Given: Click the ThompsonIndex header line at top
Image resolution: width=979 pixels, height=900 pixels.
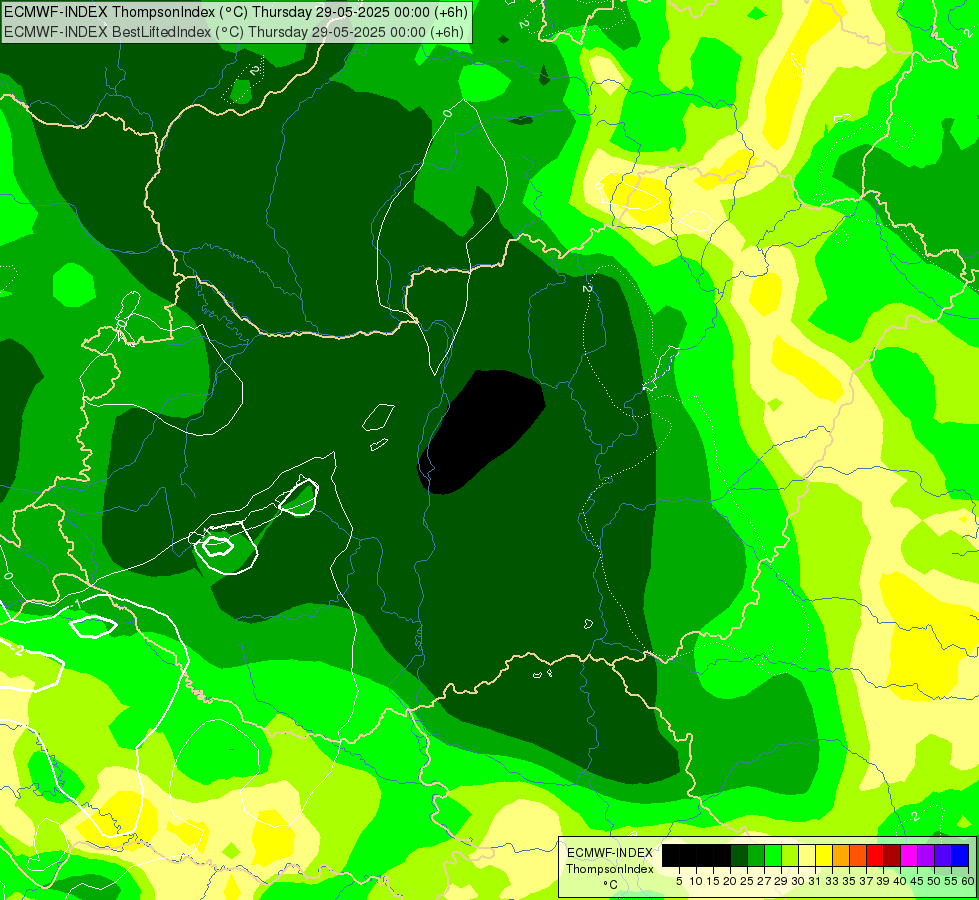Looking at the screenshot, I should click(x=236, y=11).
